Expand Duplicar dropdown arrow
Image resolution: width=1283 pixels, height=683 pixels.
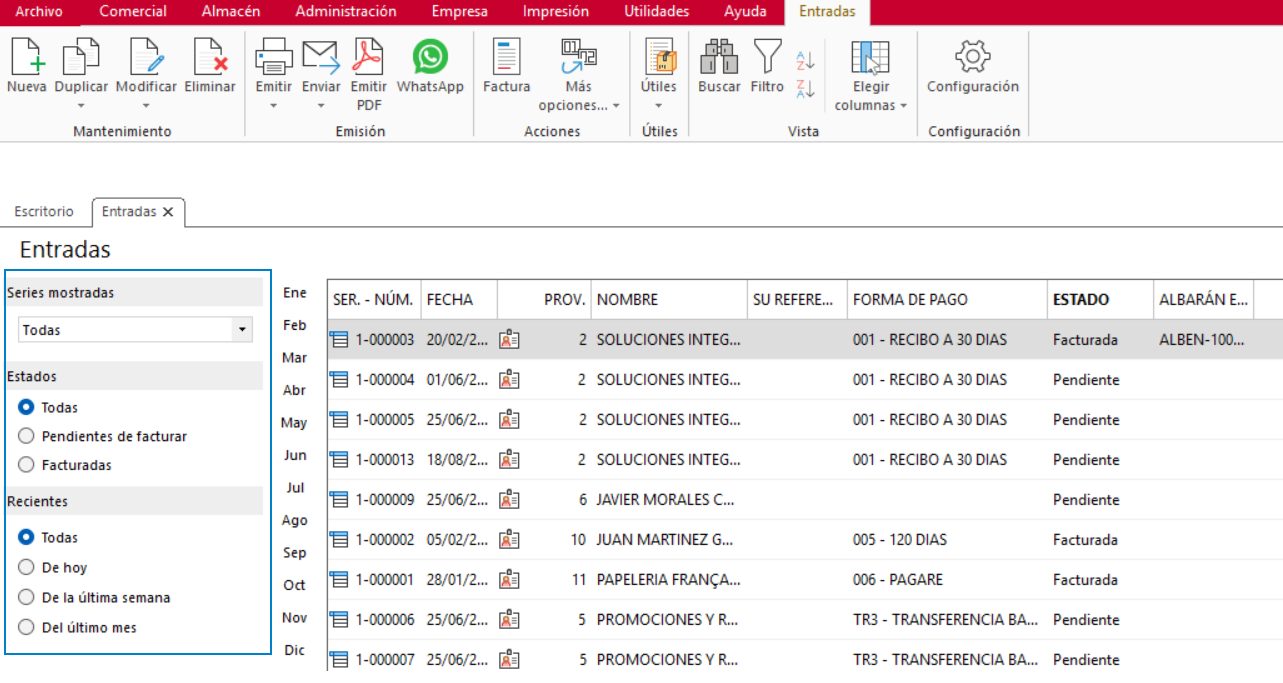click(81, 105)
